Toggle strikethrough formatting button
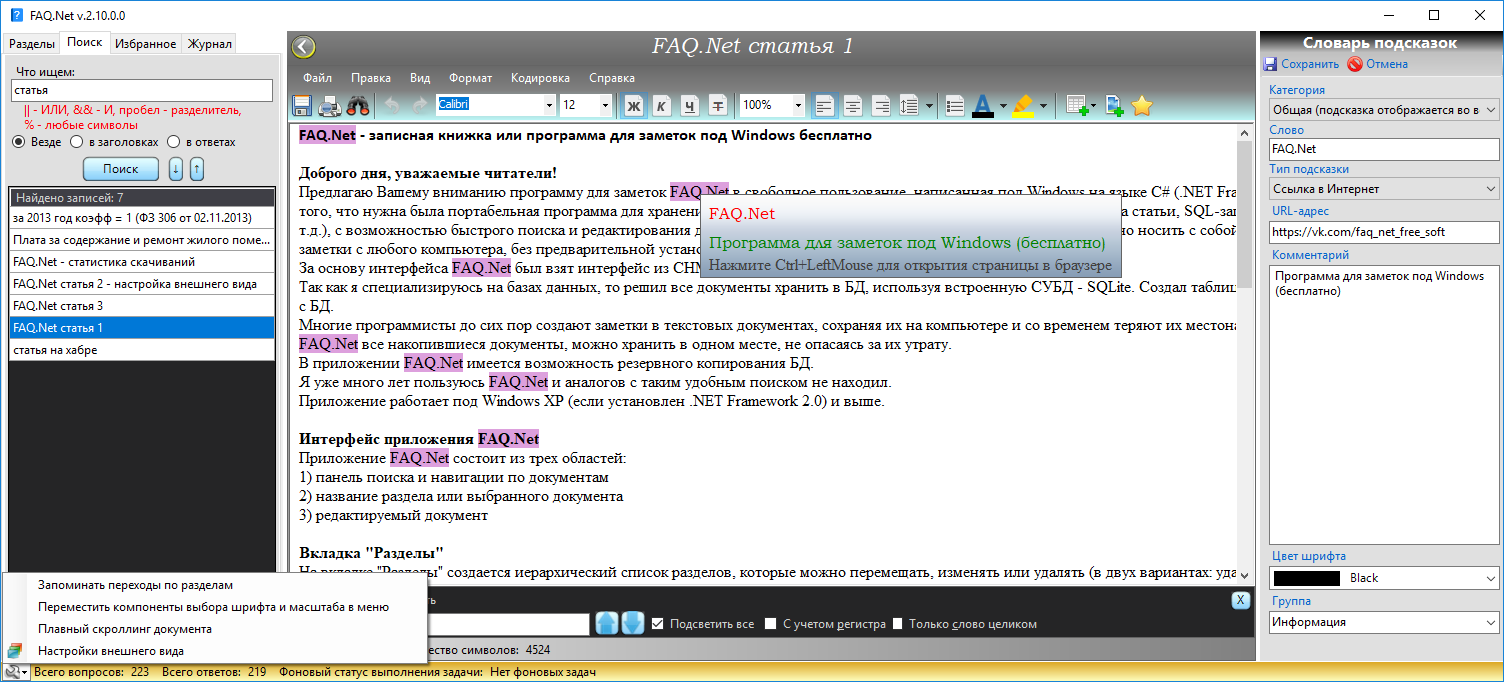 click(x=718, y=105)
